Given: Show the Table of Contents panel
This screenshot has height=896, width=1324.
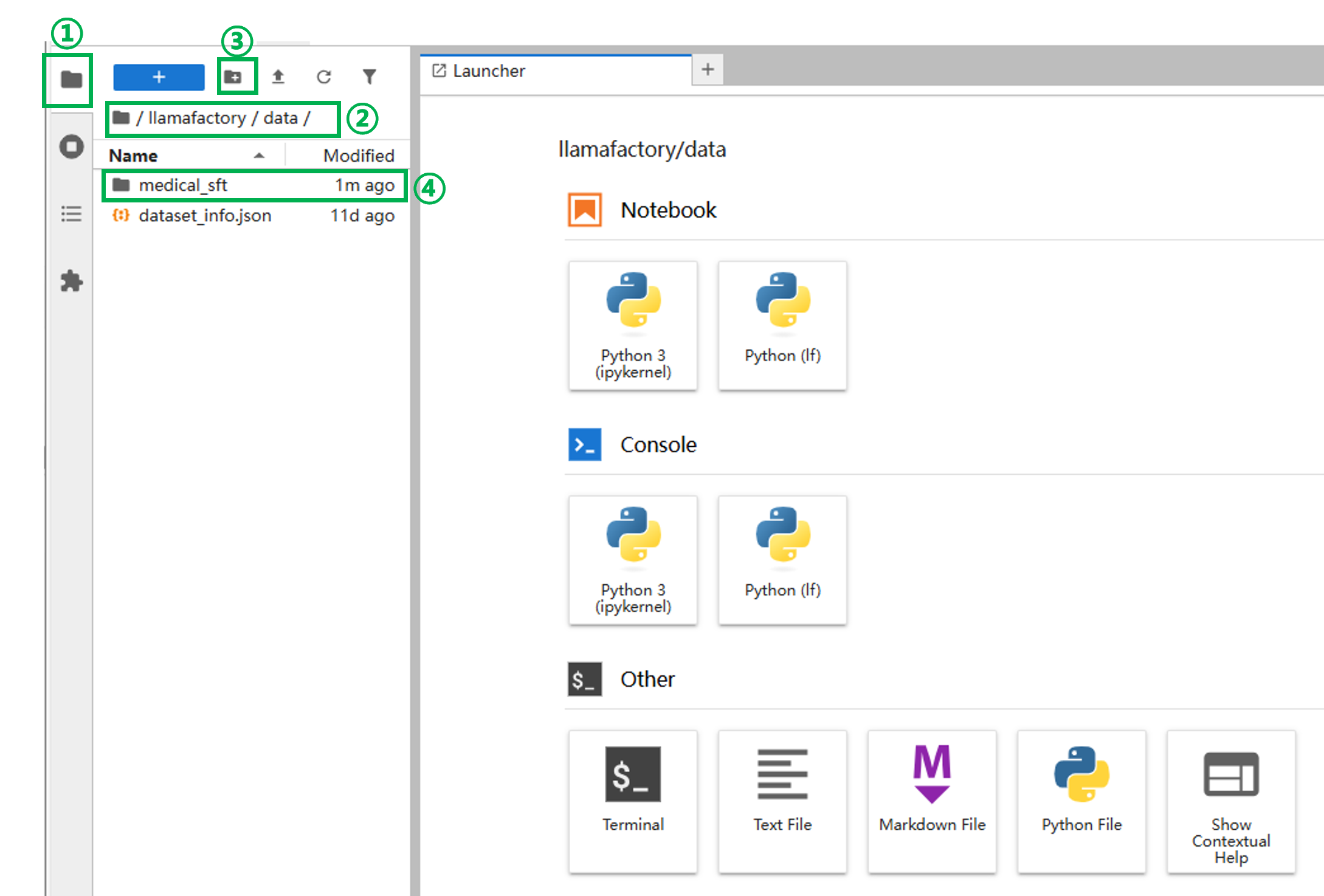Looking at the screenshot, I should click(x=71, y=214).
